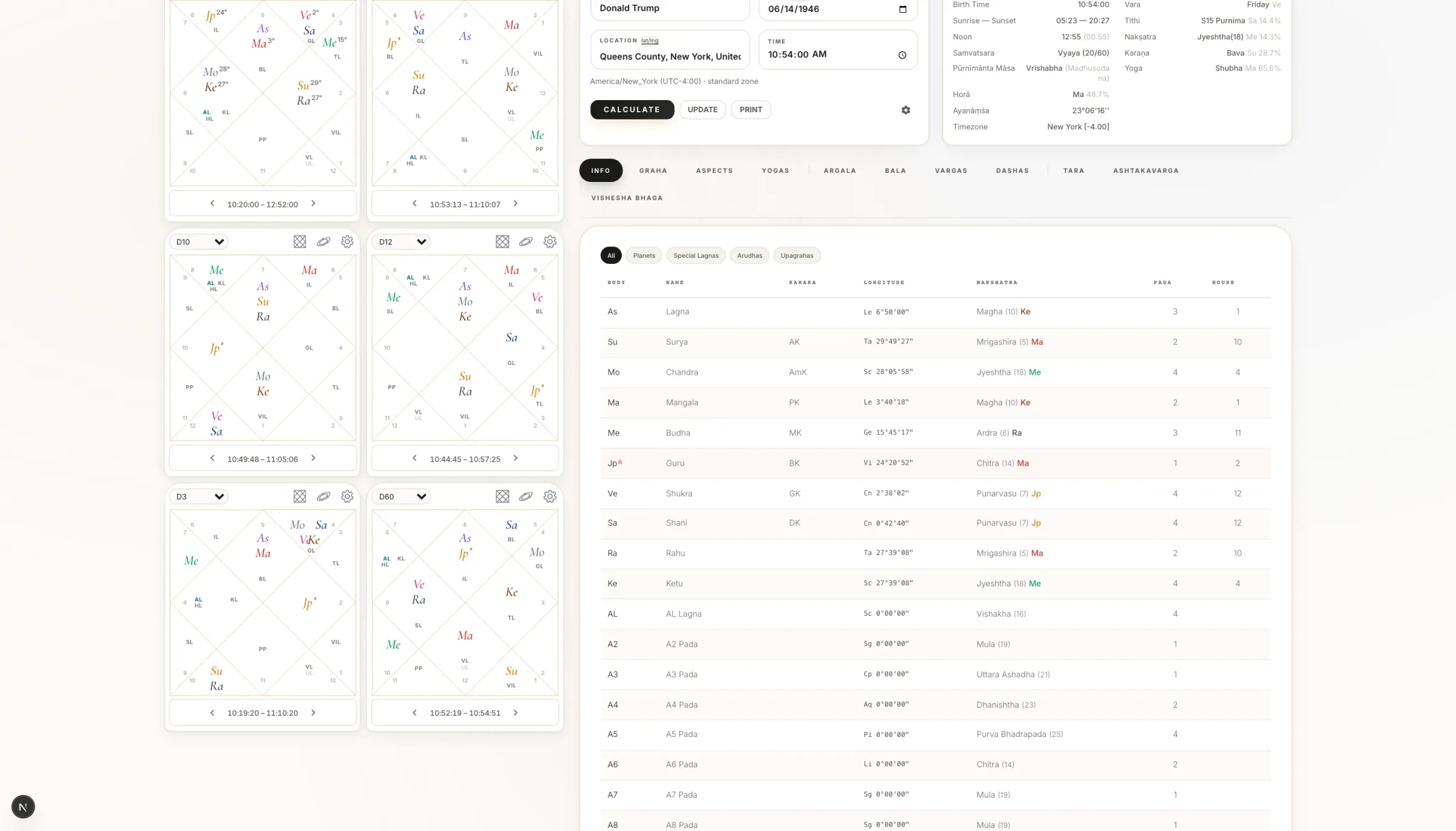Switch to the TARA tab
1456x831 pixels.
pyautogui.click(x=1073, y=170)
